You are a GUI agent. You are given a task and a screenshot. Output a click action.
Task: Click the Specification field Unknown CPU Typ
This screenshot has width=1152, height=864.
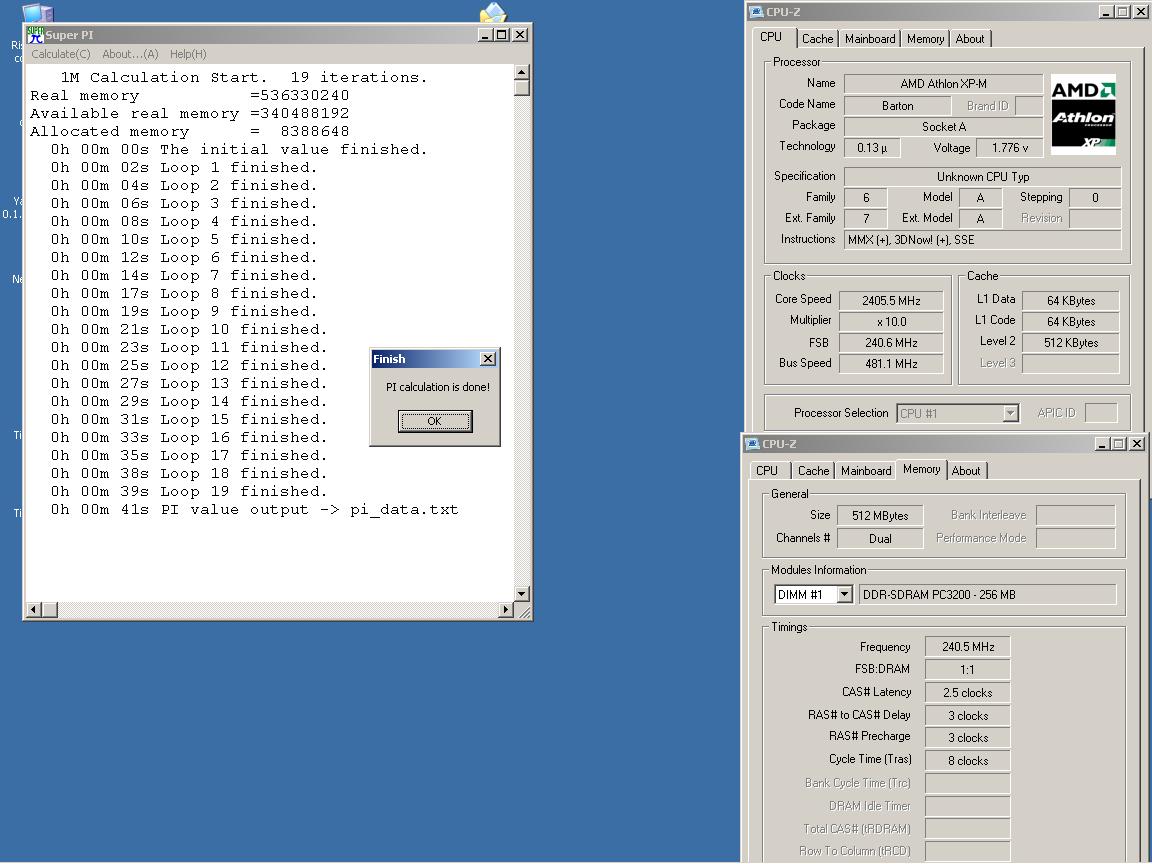[x=983, y=177]
